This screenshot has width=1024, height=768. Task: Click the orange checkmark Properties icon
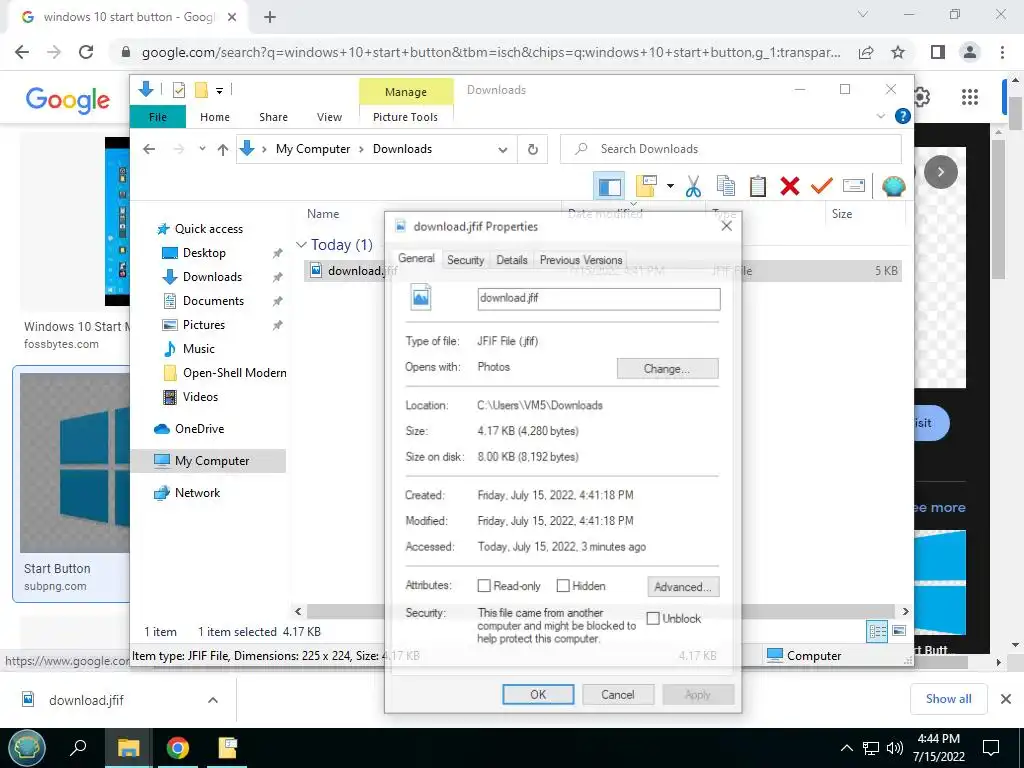[x=822, y=186]
